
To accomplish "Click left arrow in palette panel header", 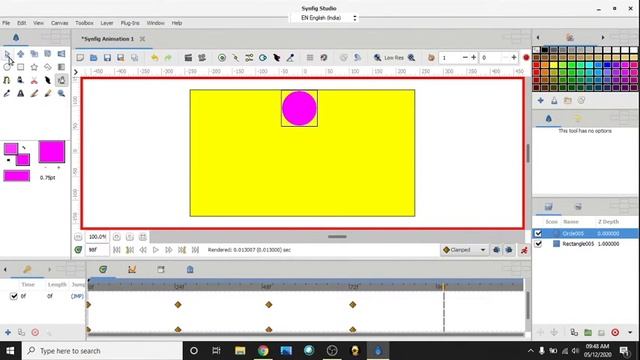I will (x=538, y=38).
